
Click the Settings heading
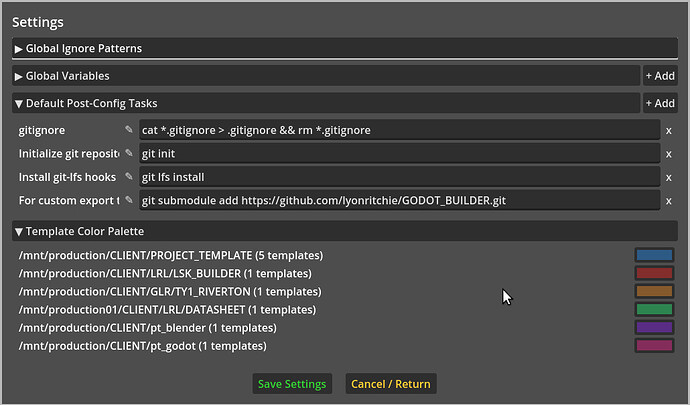pyautogui.click(x=38, y=22)
